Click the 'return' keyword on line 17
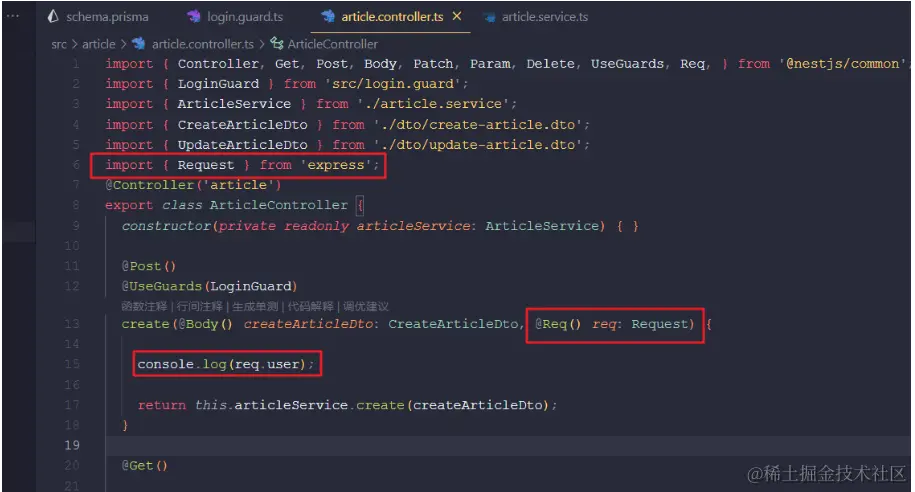The width and height of the screenshot is (915, 492). coord(162,405)
